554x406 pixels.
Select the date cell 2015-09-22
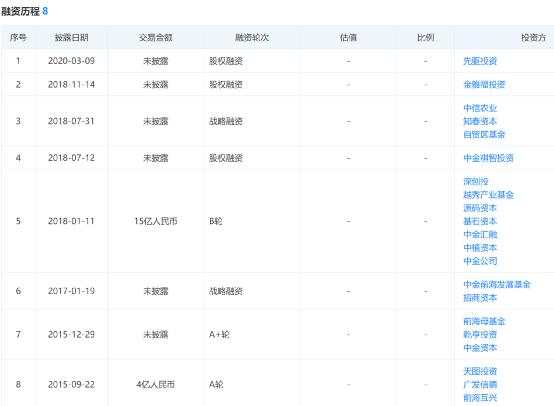pos(71,384)
